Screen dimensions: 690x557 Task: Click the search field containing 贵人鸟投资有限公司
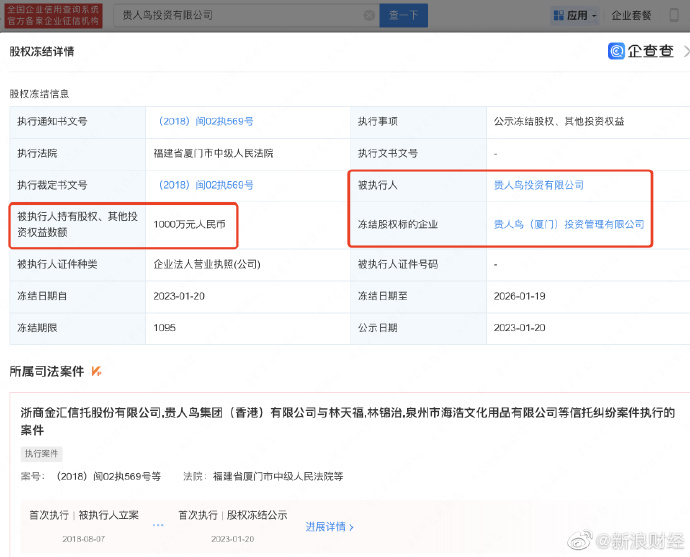point(238,16)
